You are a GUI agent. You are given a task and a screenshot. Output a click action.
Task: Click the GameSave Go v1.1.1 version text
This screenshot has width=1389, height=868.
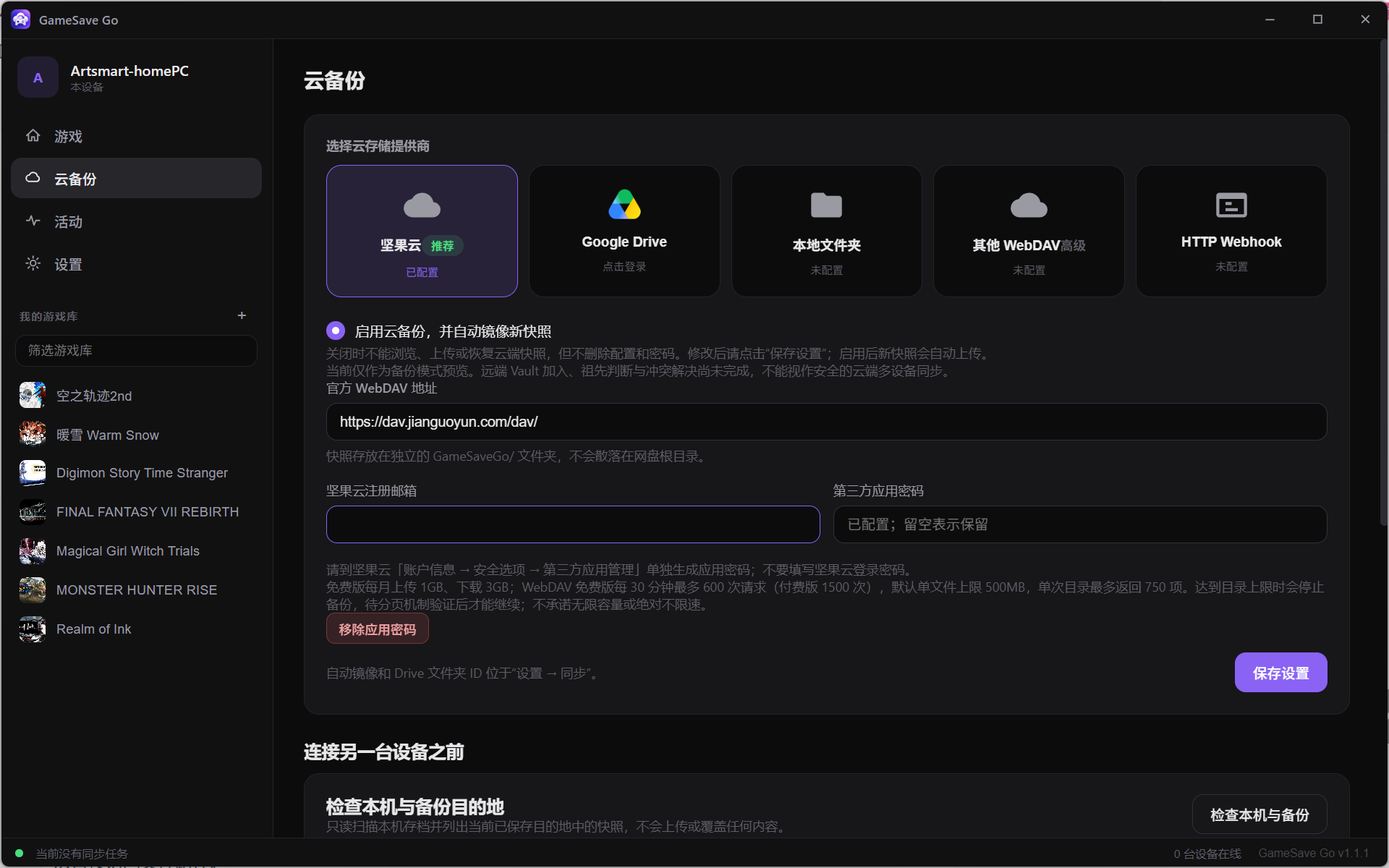(x=1313, y=854)
